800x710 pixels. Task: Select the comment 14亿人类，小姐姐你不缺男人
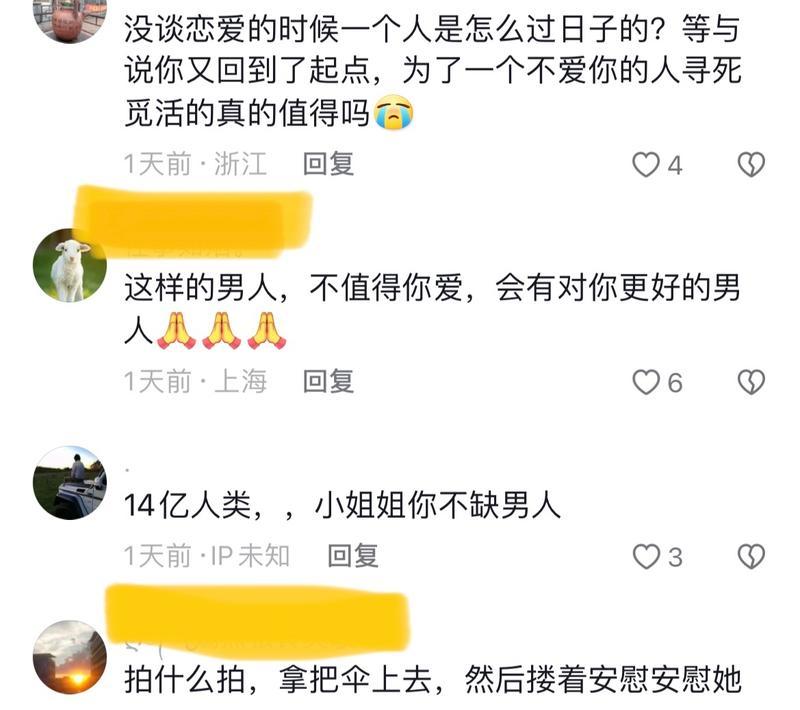tap(342, 506)
